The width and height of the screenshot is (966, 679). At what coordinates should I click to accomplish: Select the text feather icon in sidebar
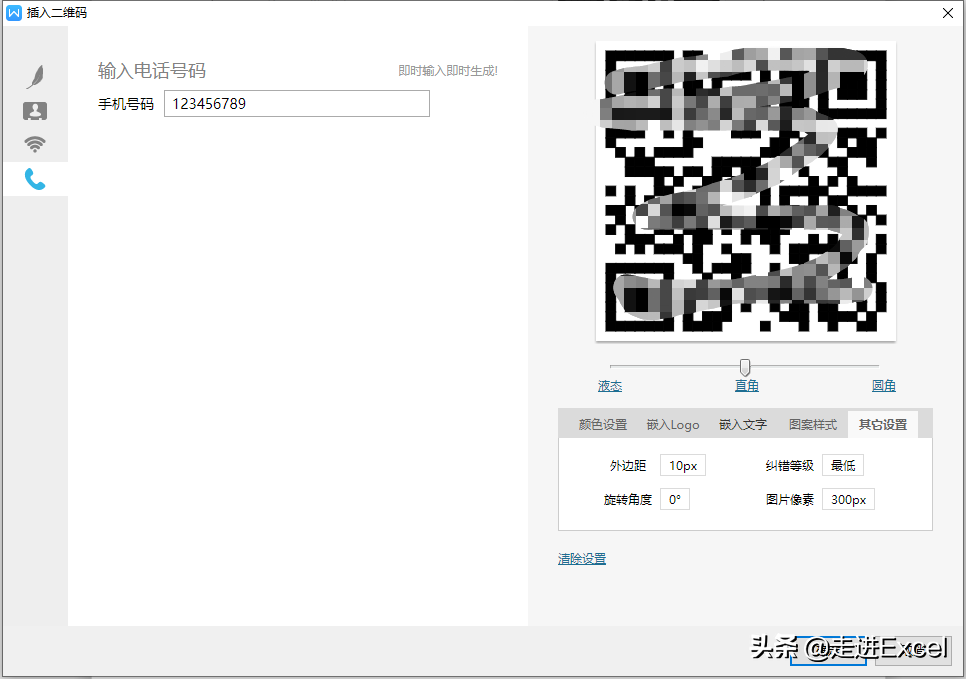[x=35, y=76]
